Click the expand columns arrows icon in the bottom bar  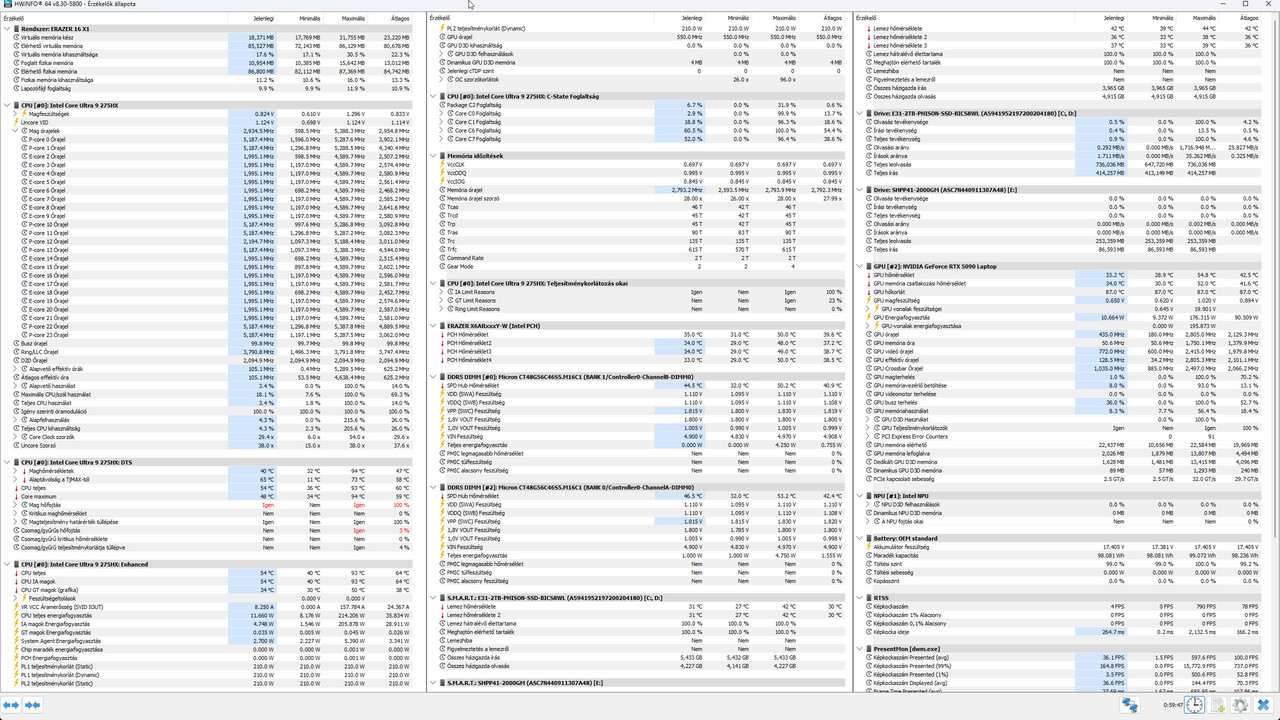(x=10, y=705)
